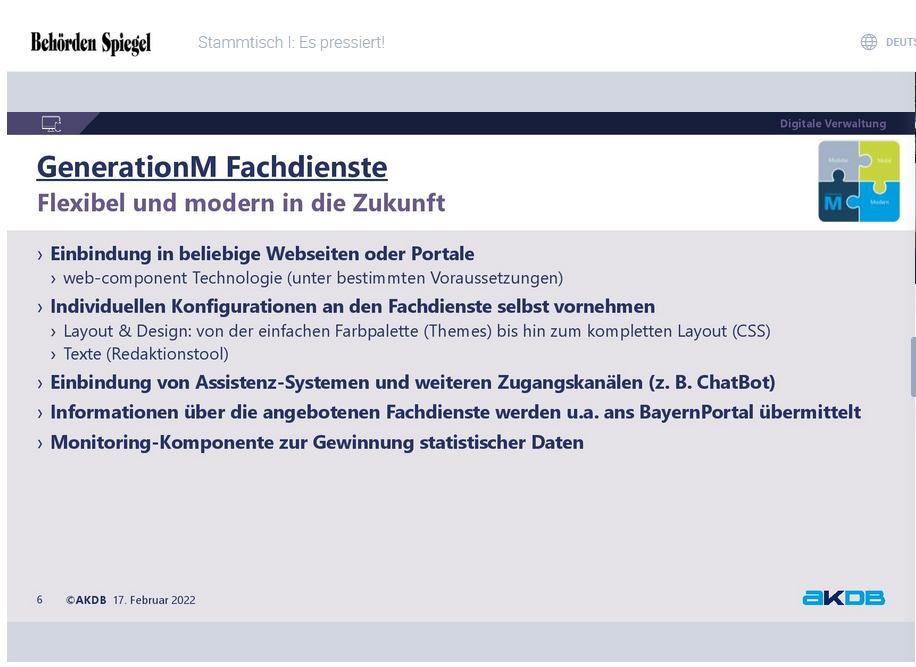Screen dimensions: 916x667
Task: Click 'Flexibel und modern in die Zukunft' subtitle
Action: point(241,203)
